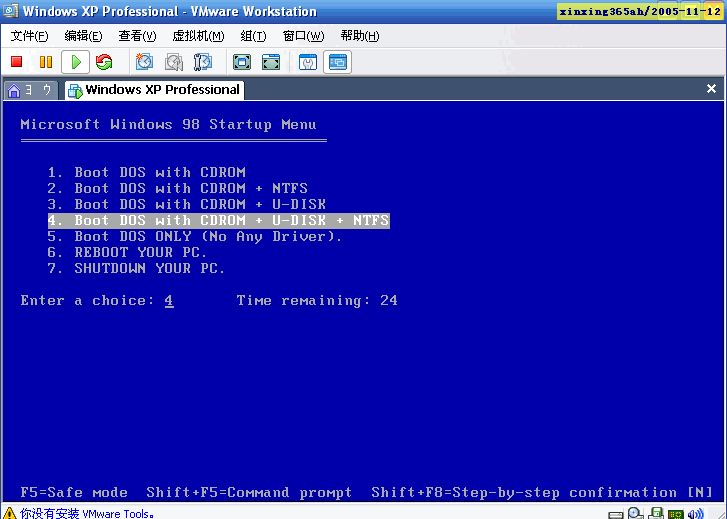This screenshot has width=727, height=519.
Task: Click '1. Boot DOS with CDROM'
Action: tap(147, 173)
